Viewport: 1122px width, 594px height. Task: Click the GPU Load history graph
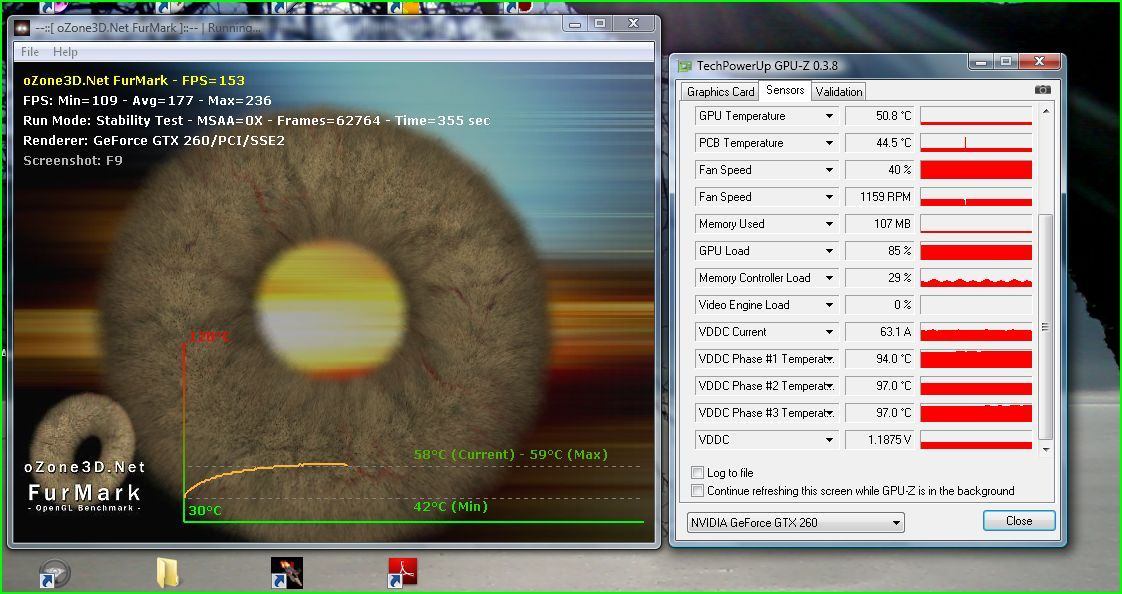[976, 251]
